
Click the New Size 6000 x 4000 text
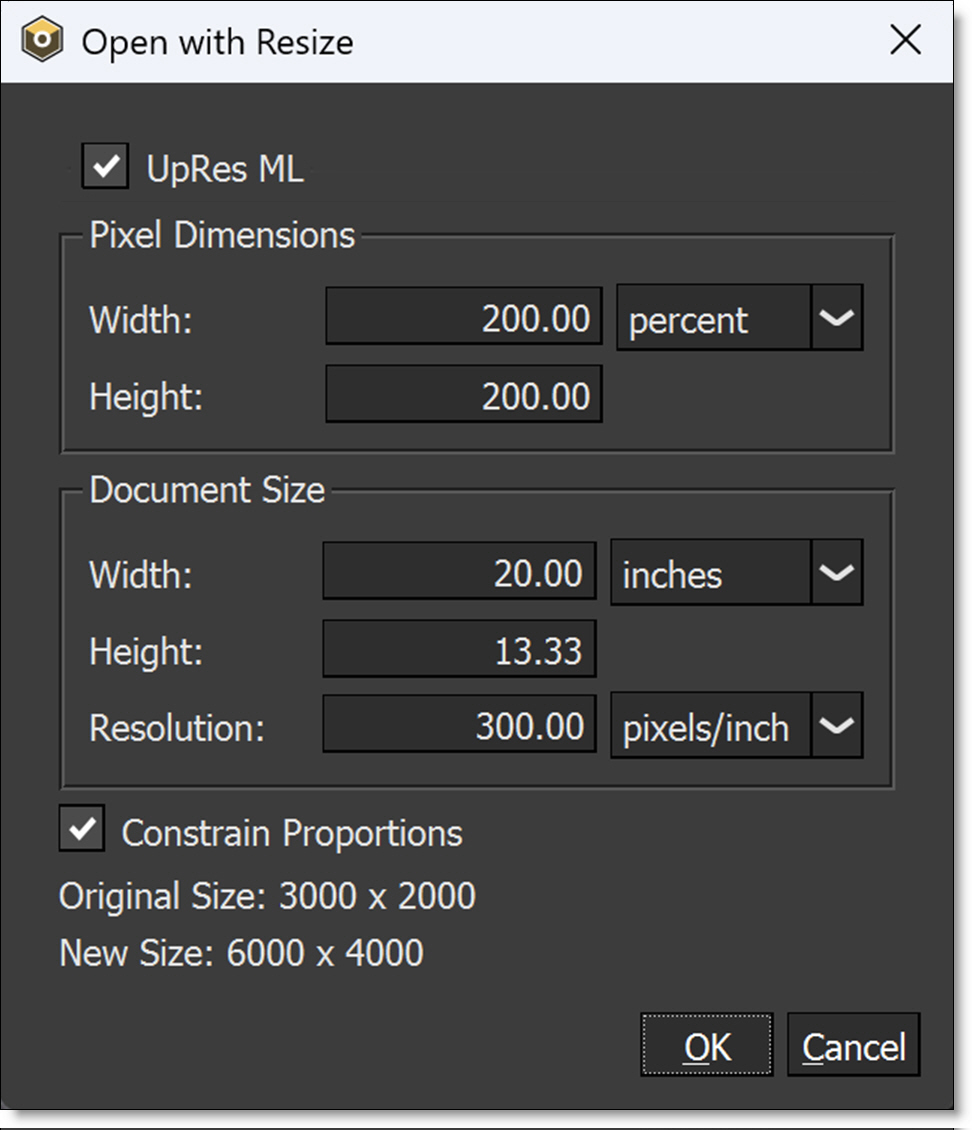pos(241,952)
